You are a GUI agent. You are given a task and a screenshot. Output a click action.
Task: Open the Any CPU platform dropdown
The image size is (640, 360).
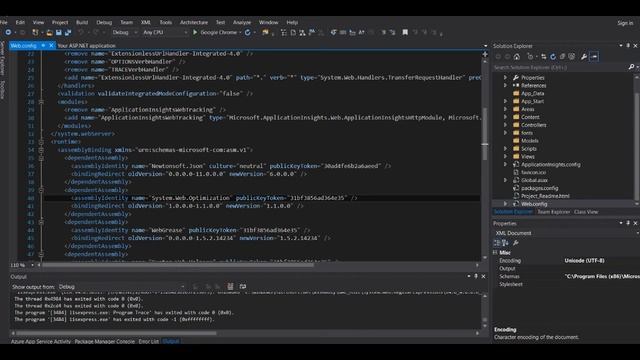pyautogui.click(x=165, y=32)
